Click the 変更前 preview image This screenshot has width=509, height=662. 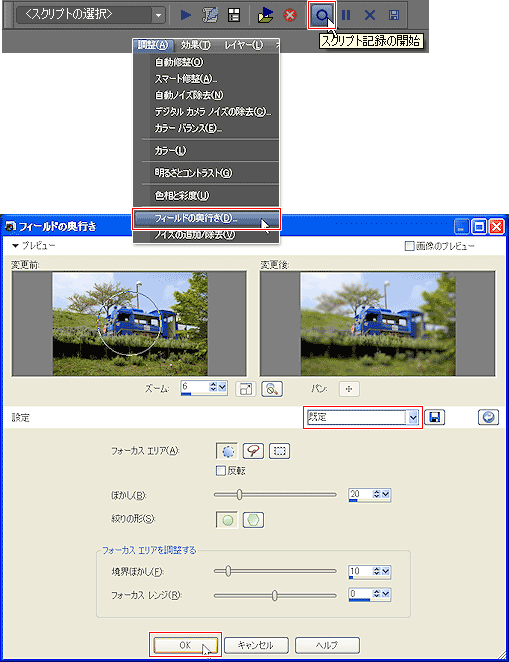[x=130, y=324]
